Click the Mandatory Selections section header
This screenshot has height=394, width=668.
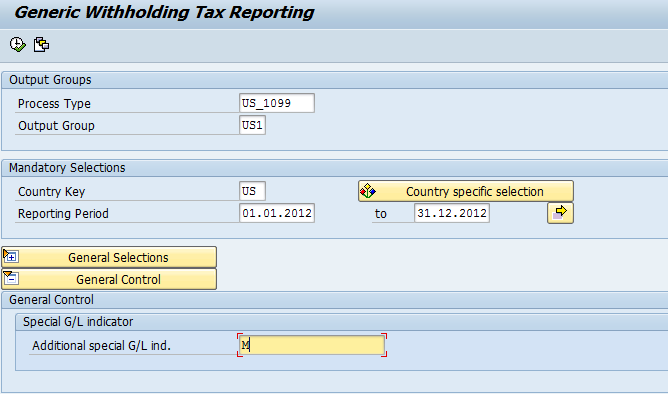(67, 167)
